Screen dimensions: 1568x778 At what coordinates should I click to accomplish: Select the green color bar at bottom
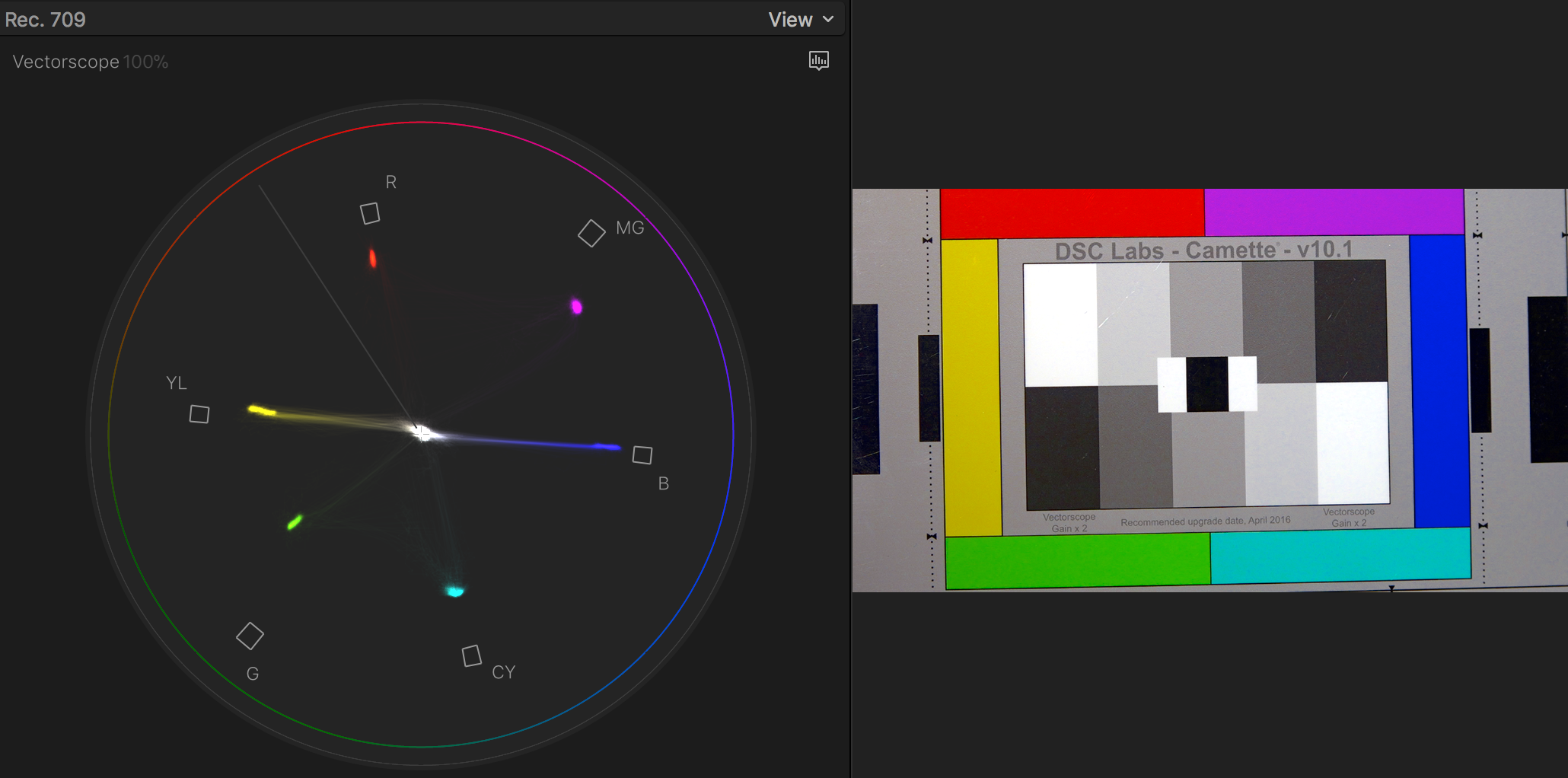click(1078, 560)
